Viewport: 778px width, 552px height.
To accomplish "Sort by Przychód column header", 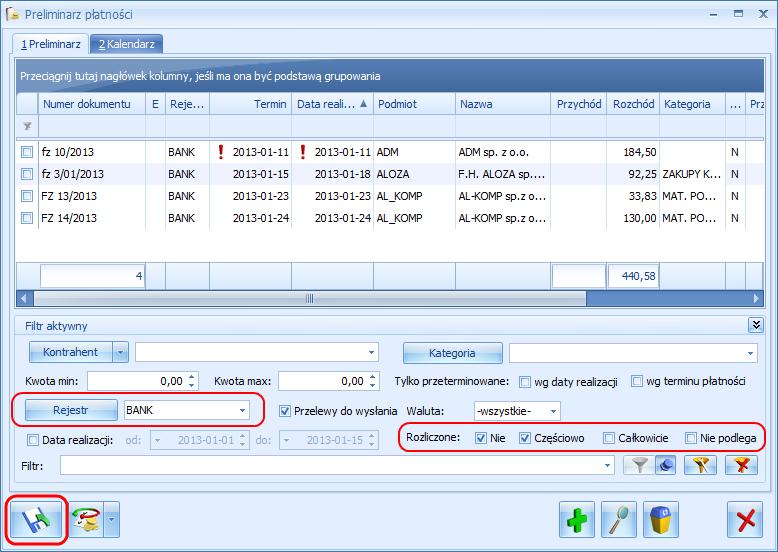I will tap(579, 104).
